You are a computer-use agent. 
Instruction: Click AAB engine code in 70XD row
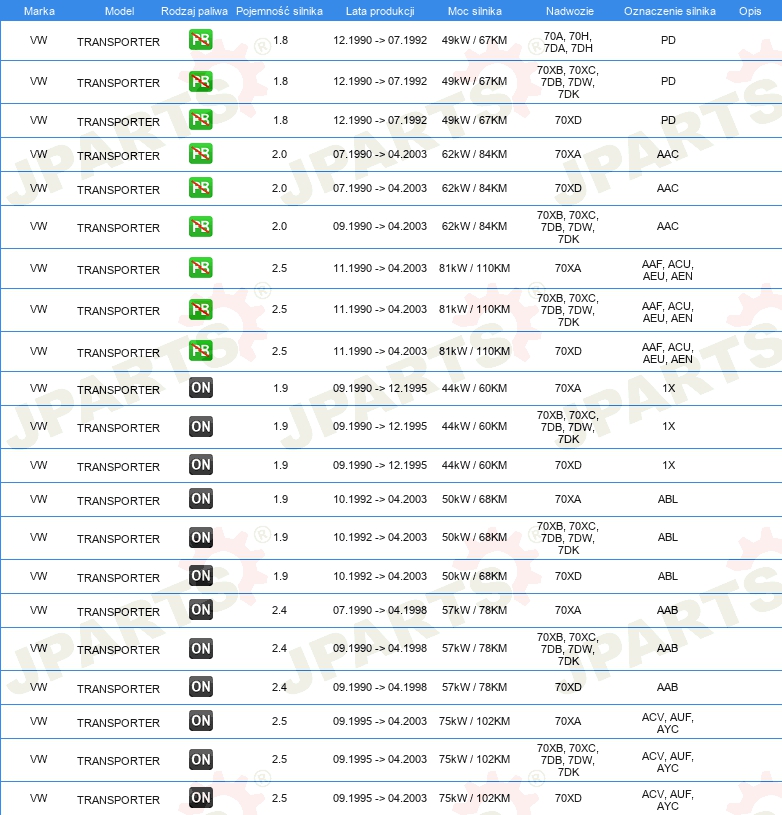[x=668, y=687]
